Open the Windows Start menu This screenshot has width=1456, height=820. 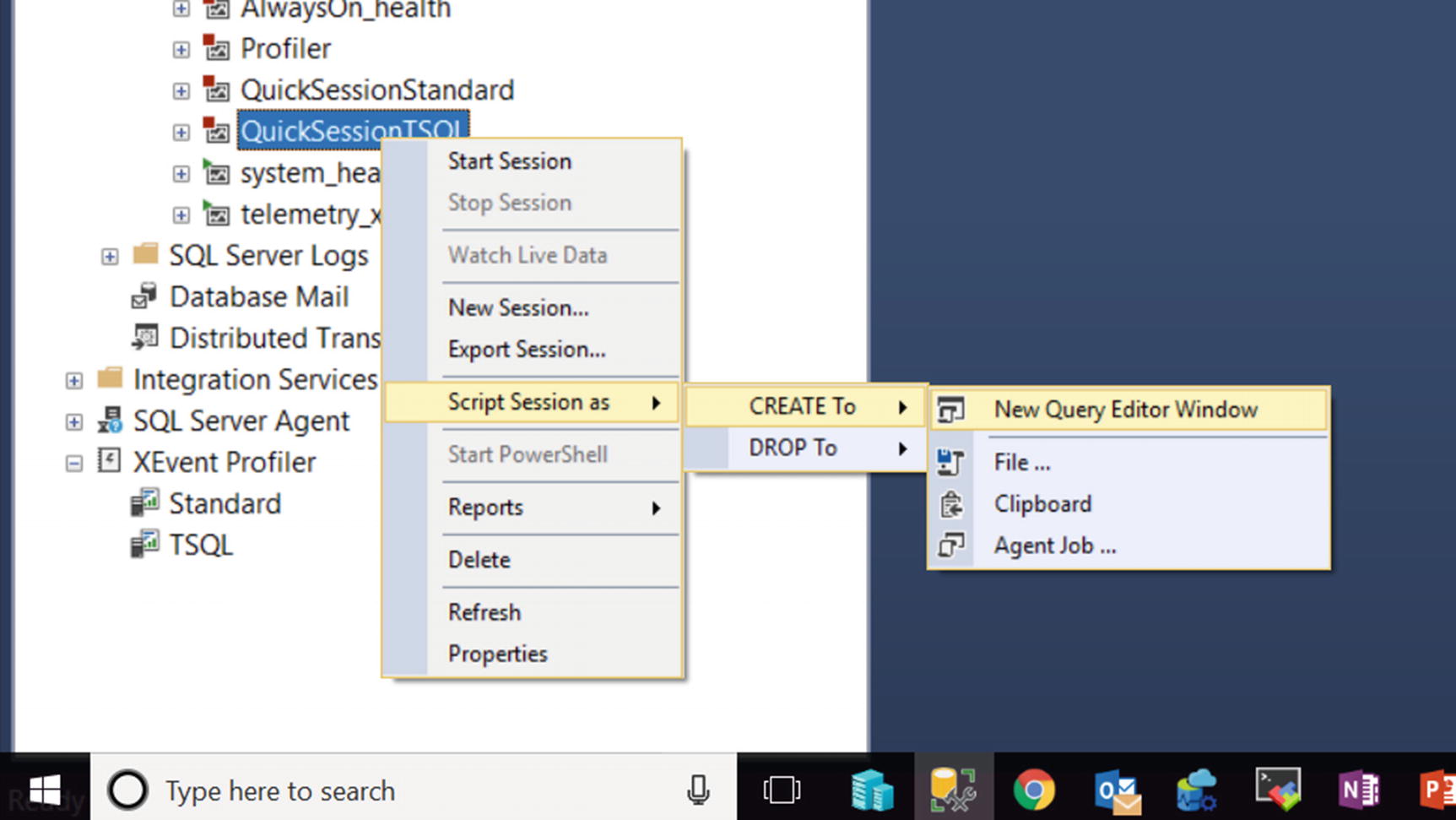45,790
